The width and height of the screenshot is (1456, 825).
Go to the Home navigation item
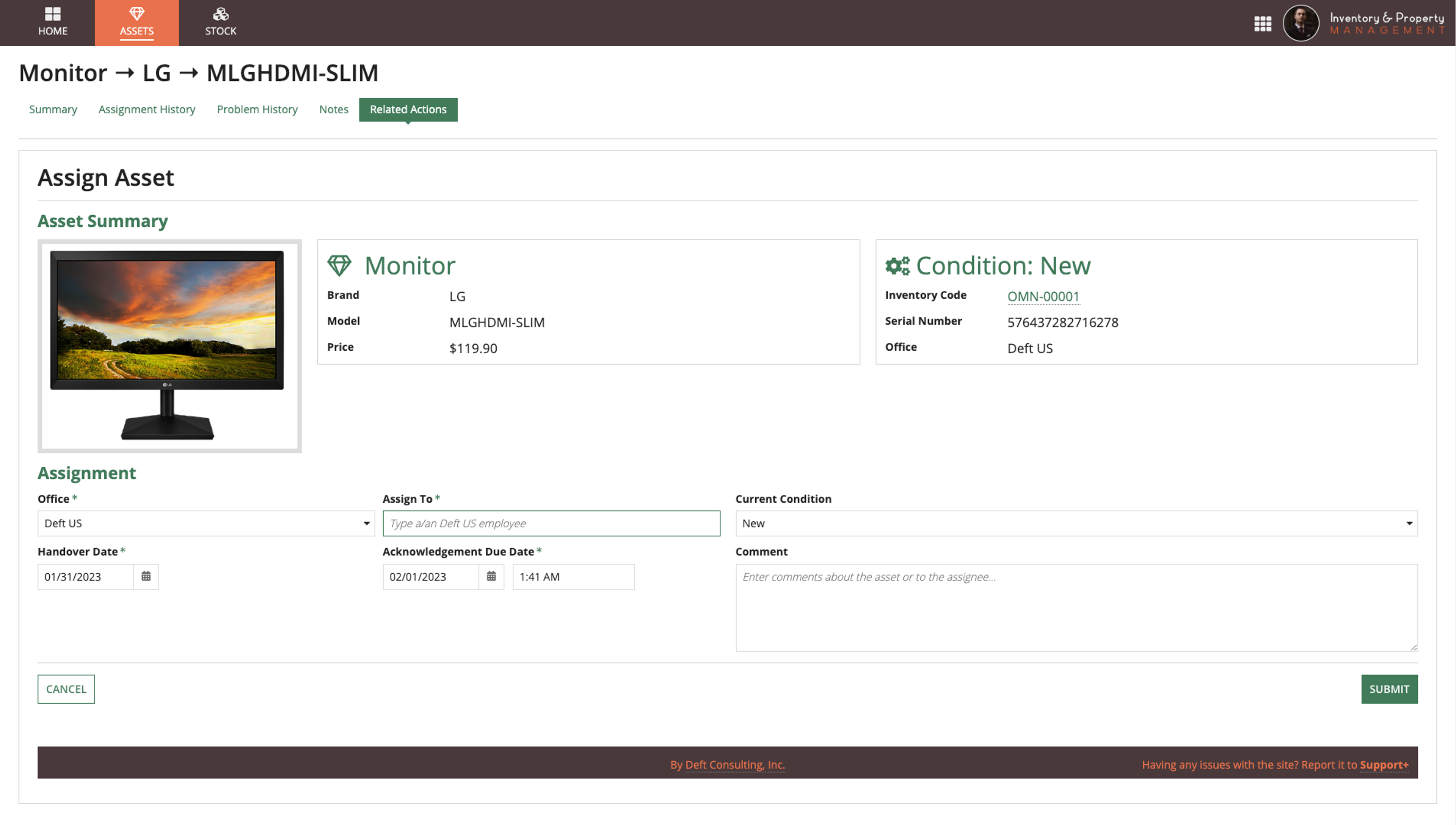[53, 23]
